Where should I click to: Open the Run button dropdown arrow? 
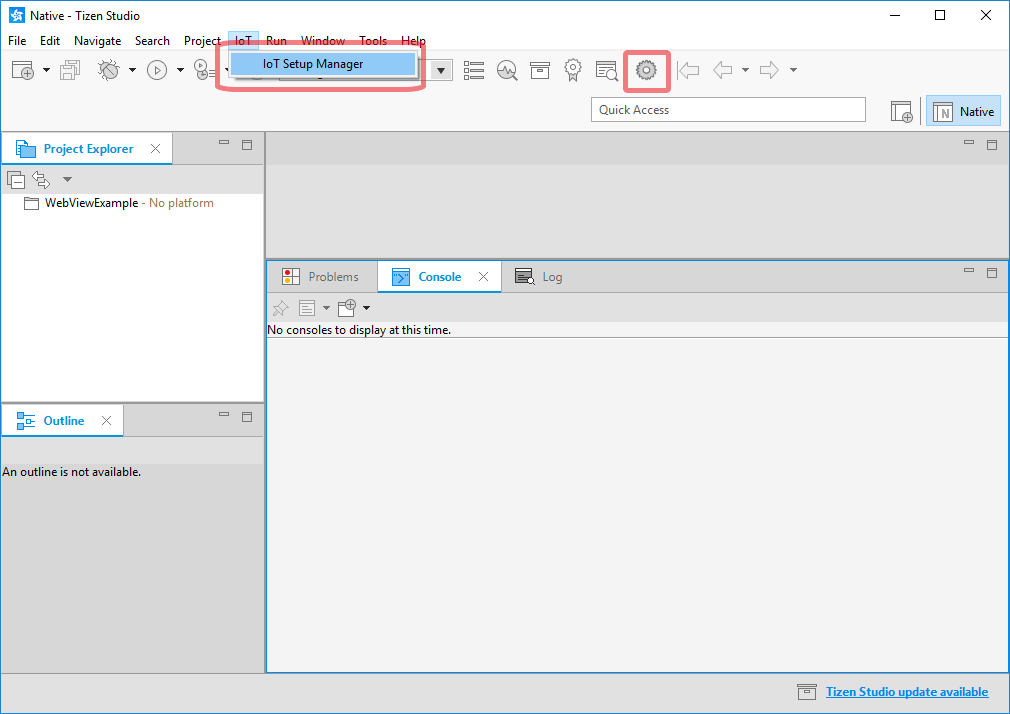[x=180, y=70]
